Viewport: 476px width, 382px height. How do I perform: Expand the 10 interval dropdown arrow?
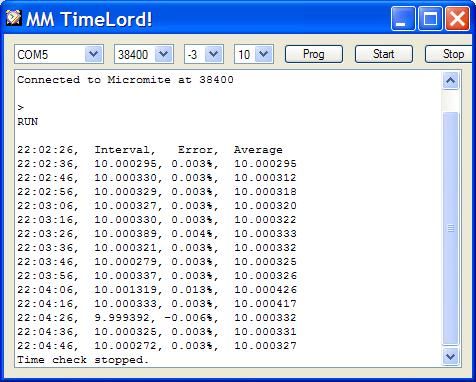pos(263,54)
